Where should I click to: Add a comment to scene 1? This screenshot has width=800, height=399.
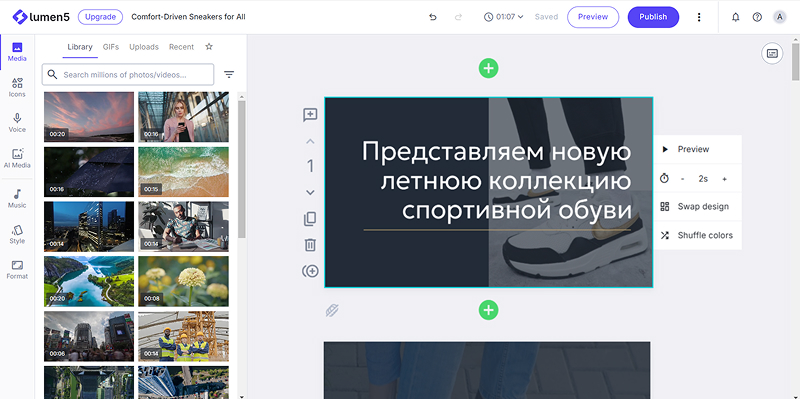pos(310,115)
